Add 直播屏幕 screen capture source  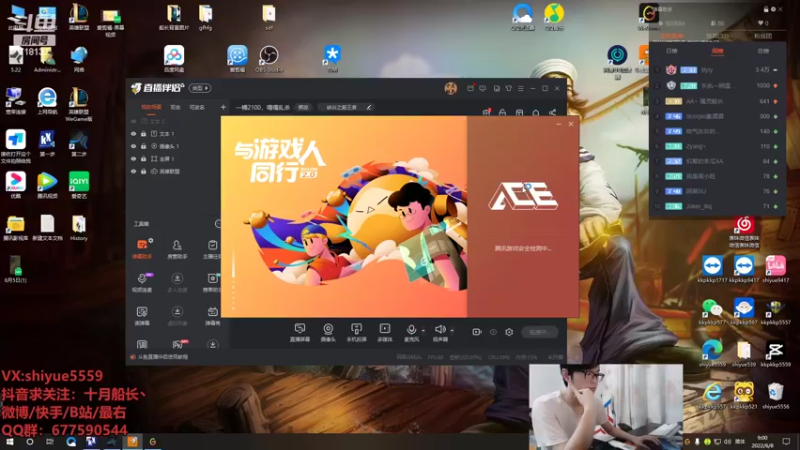pyautogui.click(x=300, y=332)
